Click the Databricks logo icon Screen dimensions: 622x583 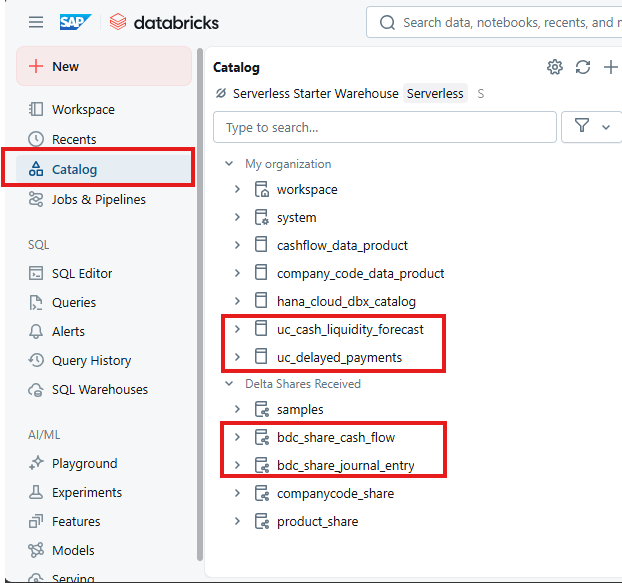point(118,22)
